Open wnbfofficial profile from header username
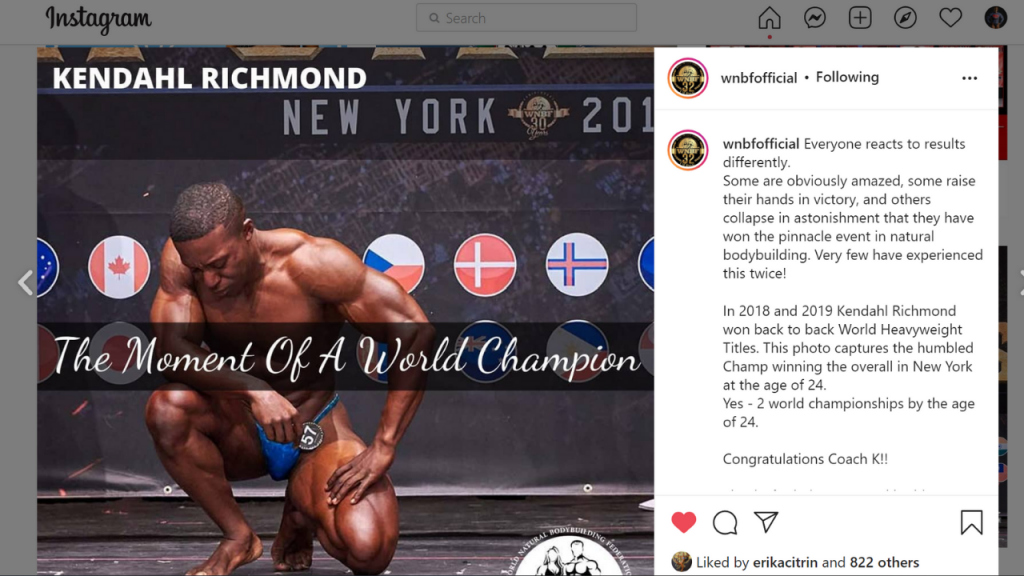Viewport: 1024px width, 576px height. 759,78
